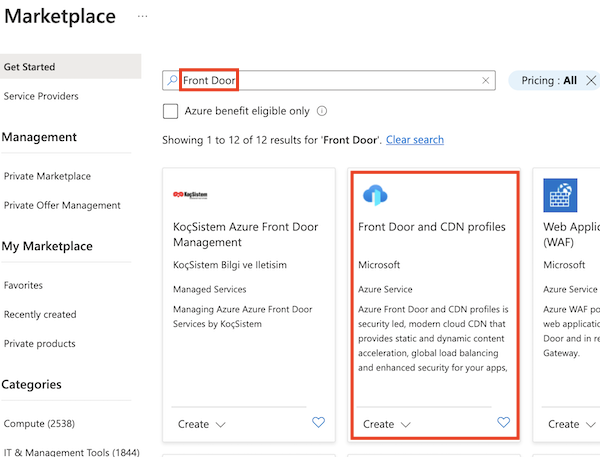Open KoçSistem Azure Front Door Management title
This screenshot has height=457, width=600.
click(x=245, y=234)
